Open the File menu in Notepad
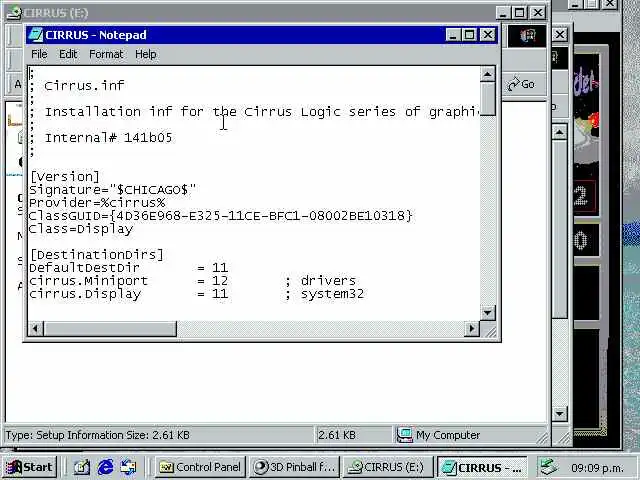 pyautogui.click(x=39, y=54)
